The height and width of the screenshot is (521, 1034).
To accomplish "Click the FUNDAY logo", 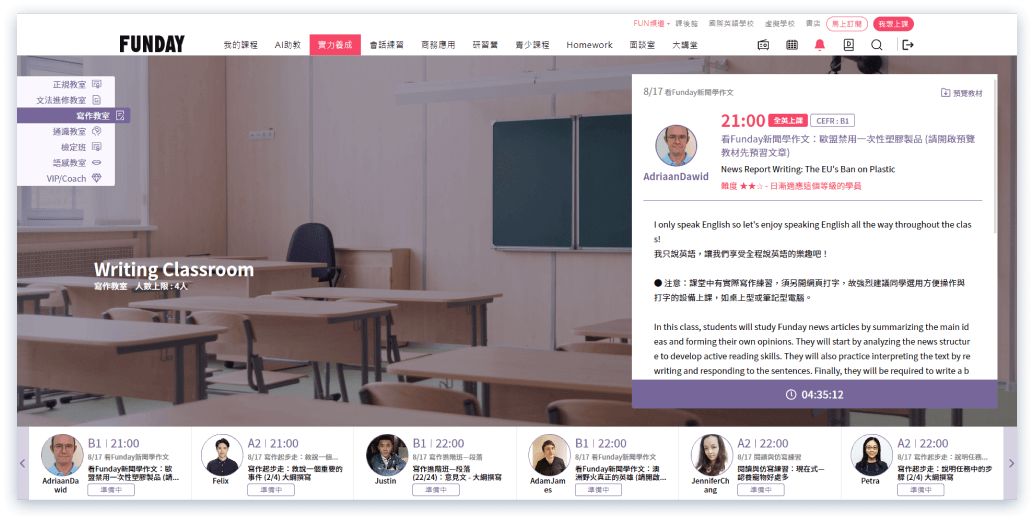I will 152,44.
